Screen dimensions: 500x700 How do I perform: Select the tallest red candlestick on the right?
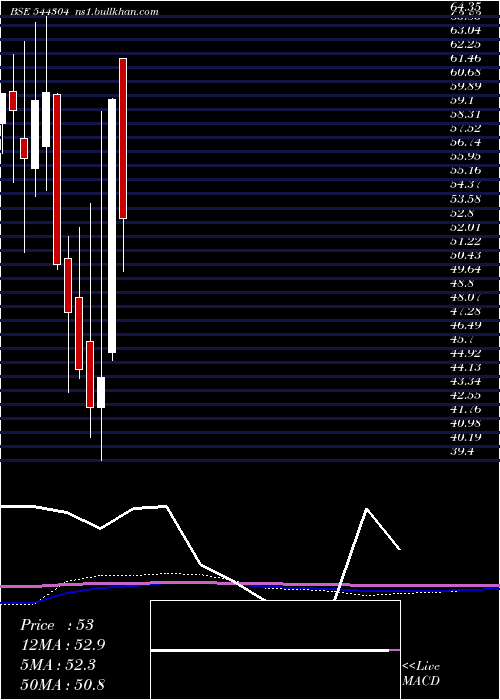click(x=123, y=138)
